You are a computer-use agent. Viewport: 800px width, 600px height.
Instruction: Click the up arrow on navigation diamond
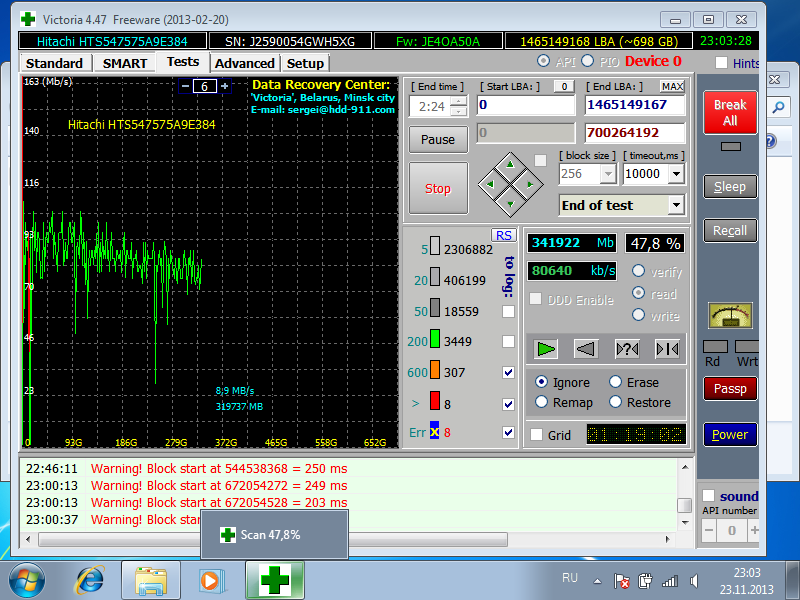pyautogui.click(x=510, y=165)
